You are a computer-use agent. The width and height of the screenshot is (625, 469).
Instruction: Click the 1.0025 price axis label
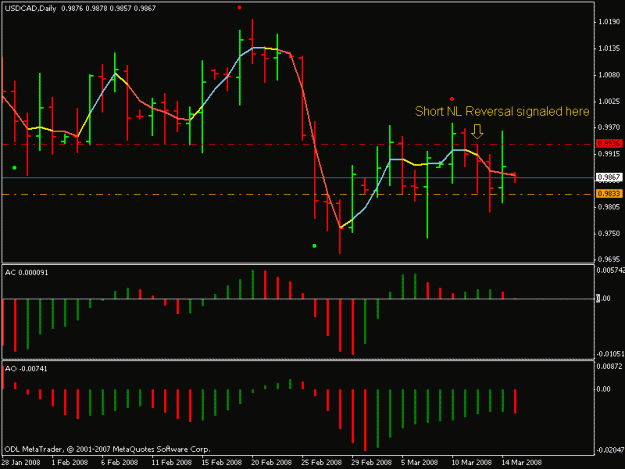tap(609, 101)
